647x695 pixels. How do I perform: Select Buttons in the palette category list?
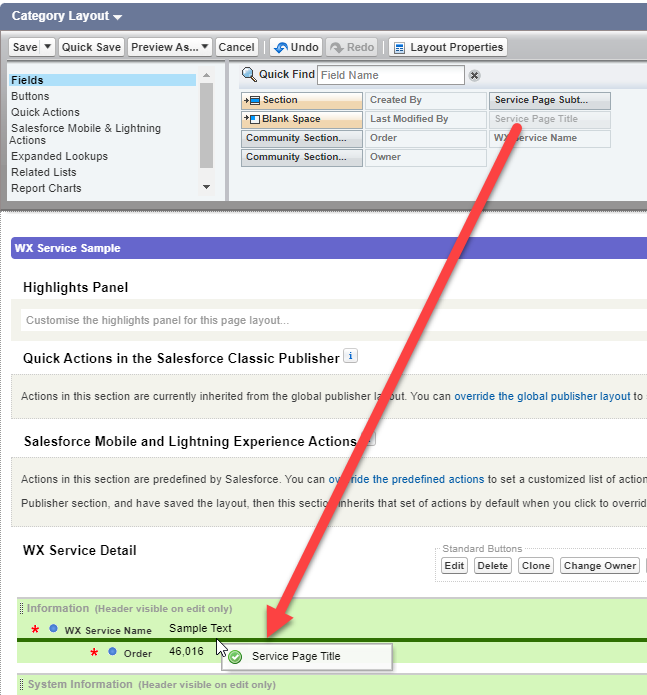(30, 96)
